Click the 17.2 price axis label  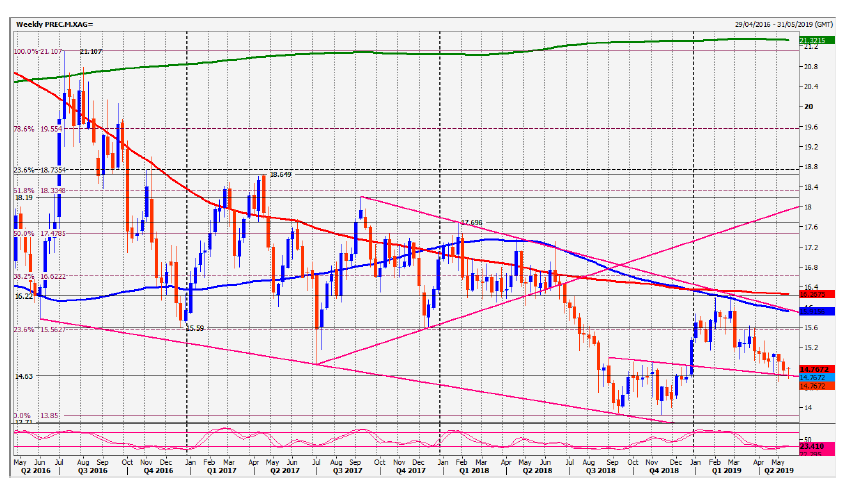pyautogui.click(x=811, y=247)
